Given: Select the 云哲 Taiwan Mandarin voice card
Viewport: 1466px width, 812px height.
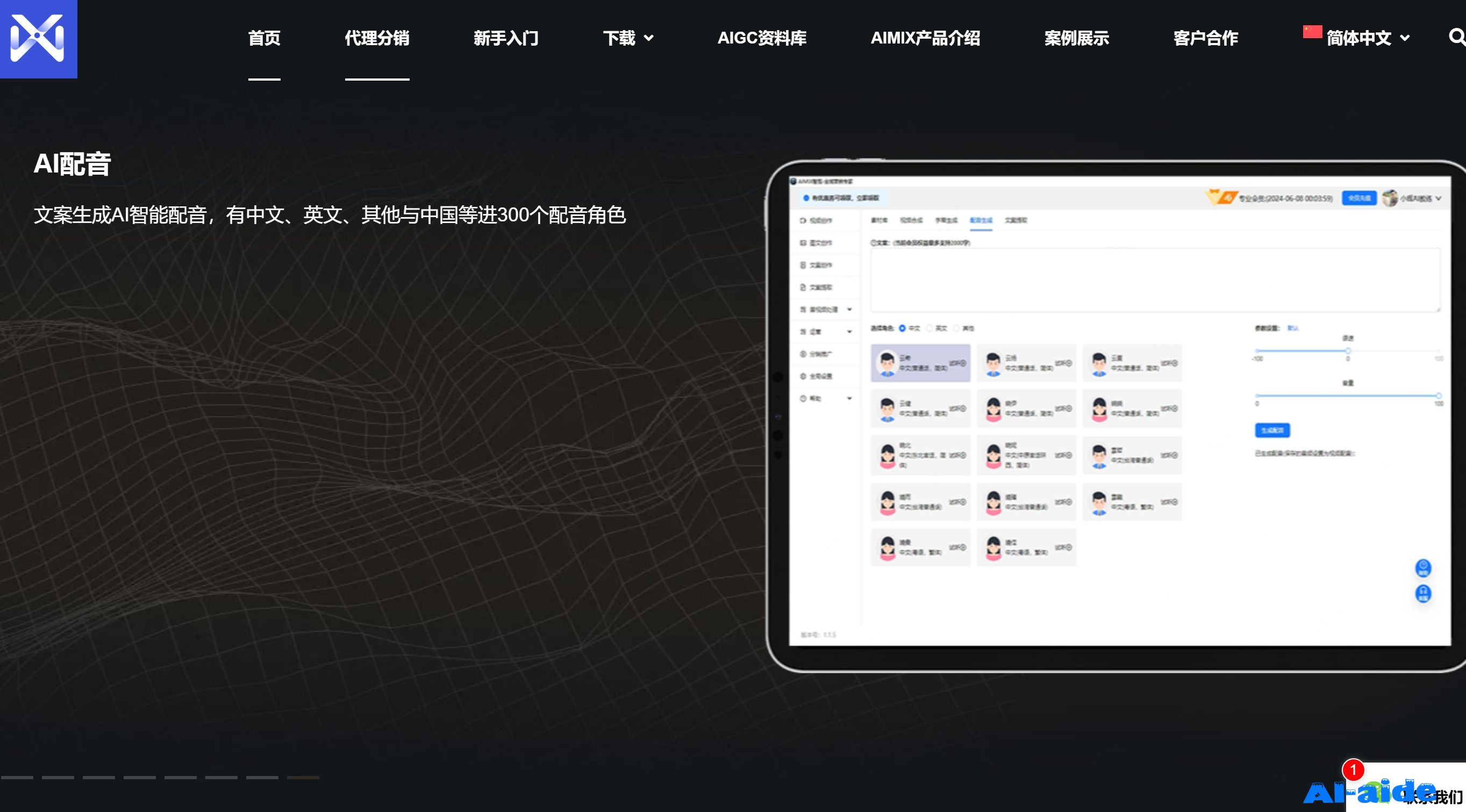Looking at the screenshot, I should [1132, 455].
